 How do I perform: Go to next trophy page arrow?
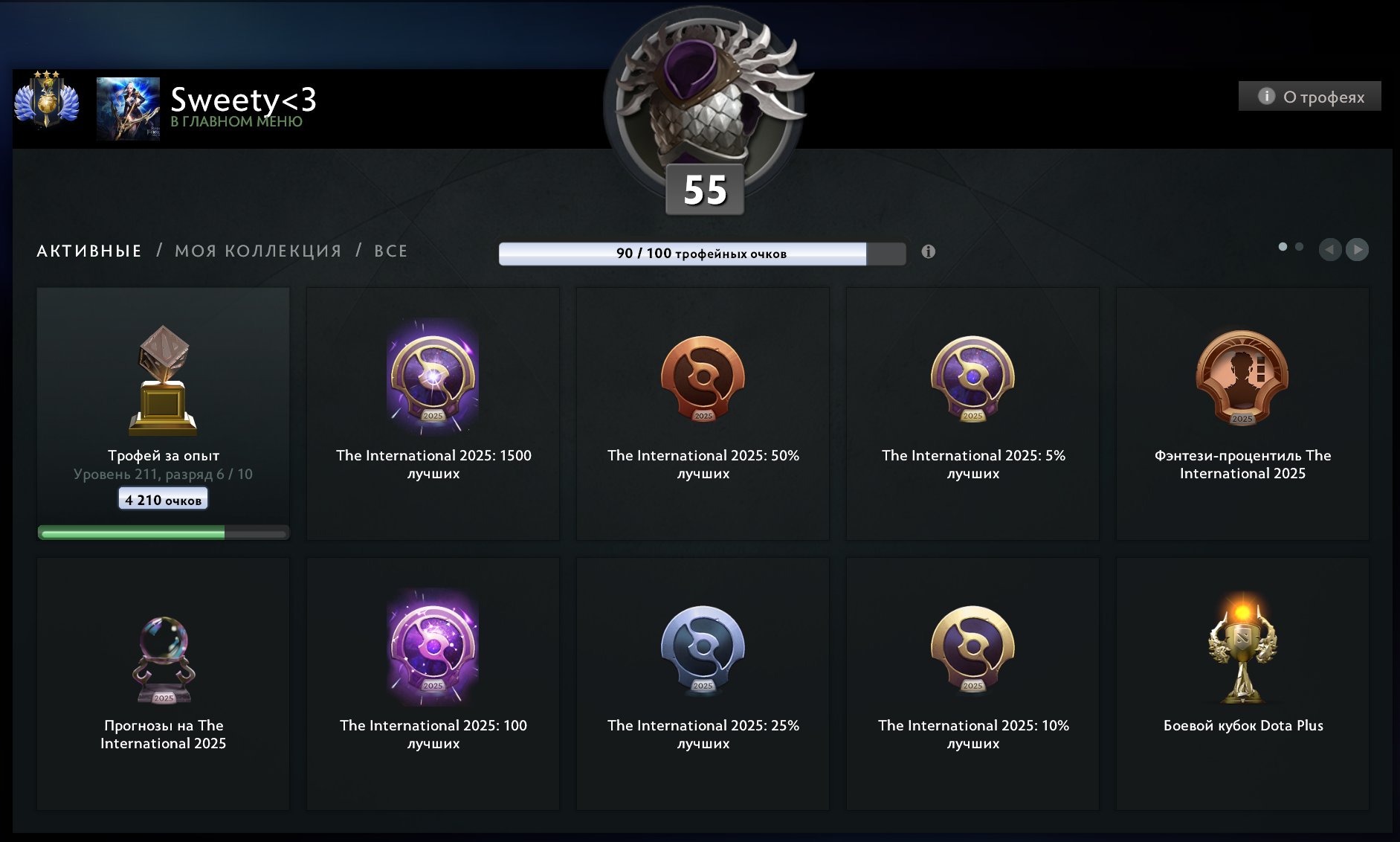point(1357,249)
